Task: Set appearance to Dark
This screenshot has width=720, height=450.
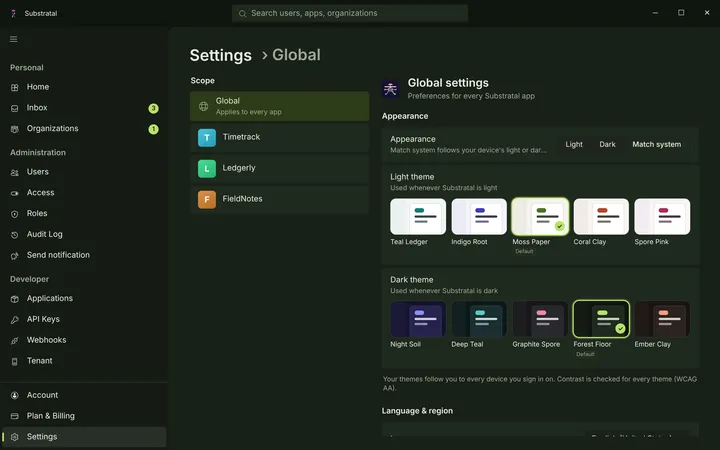Action: pyautogui.click(x=607, y=144)
